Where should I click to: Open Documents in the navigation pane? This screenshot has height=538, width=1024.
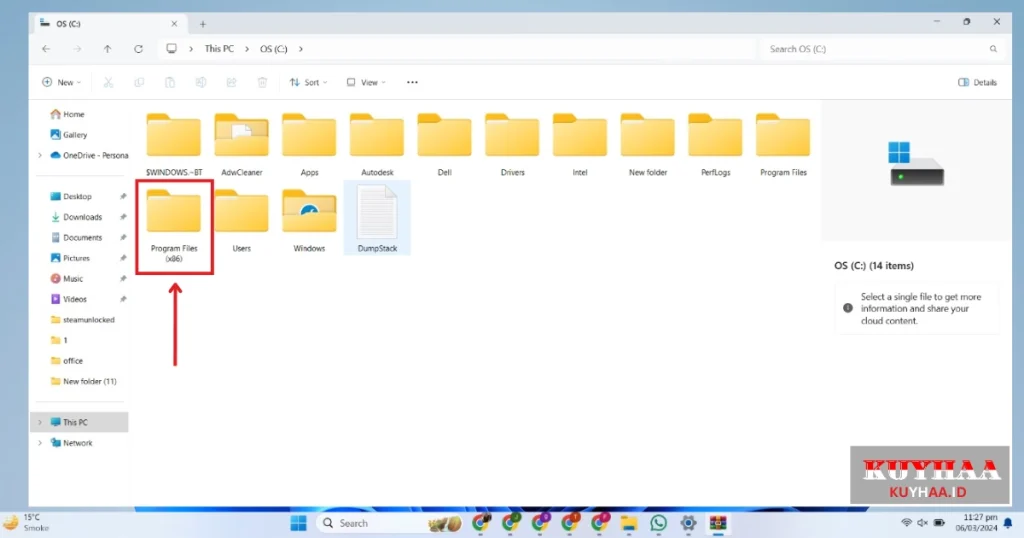(x=76, y=238)
